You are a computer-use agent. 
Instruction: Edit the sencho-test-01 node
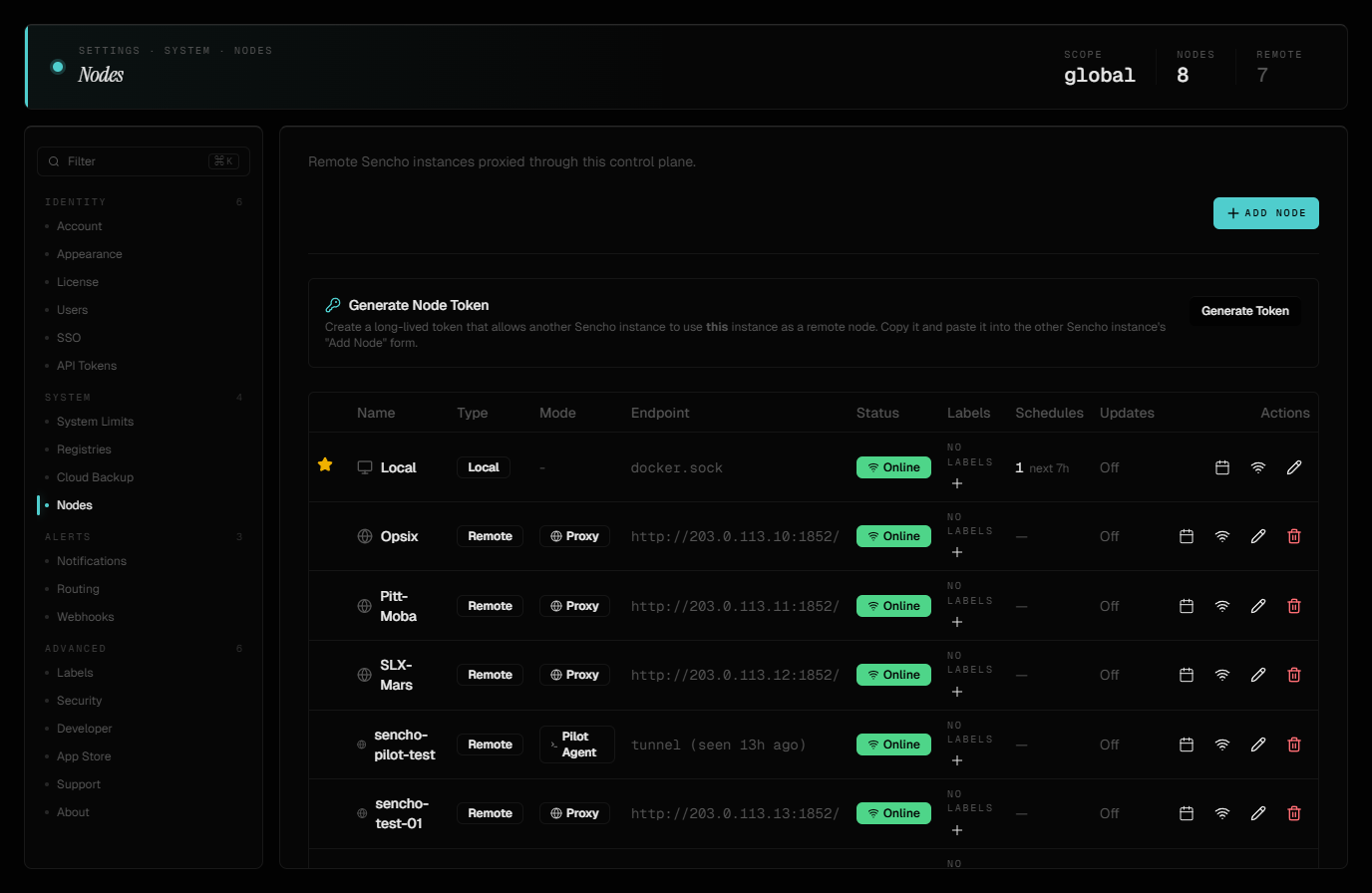click(1258, 813)
